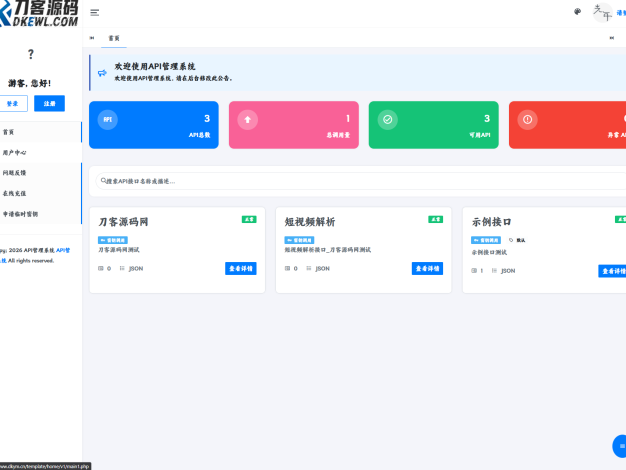The image size is (626, 470).
Task: Click the tab-bar left scroll arrow icon
Action: pos(92,38)
